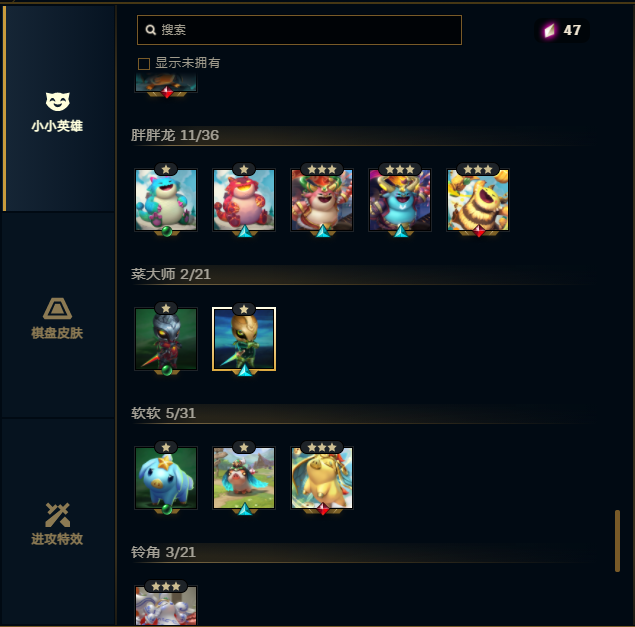635x627 pixels.
Task: Select the blue one-star 胖胖龙 thumbnail
Action: pyautogui.click(x=166, y=200)
